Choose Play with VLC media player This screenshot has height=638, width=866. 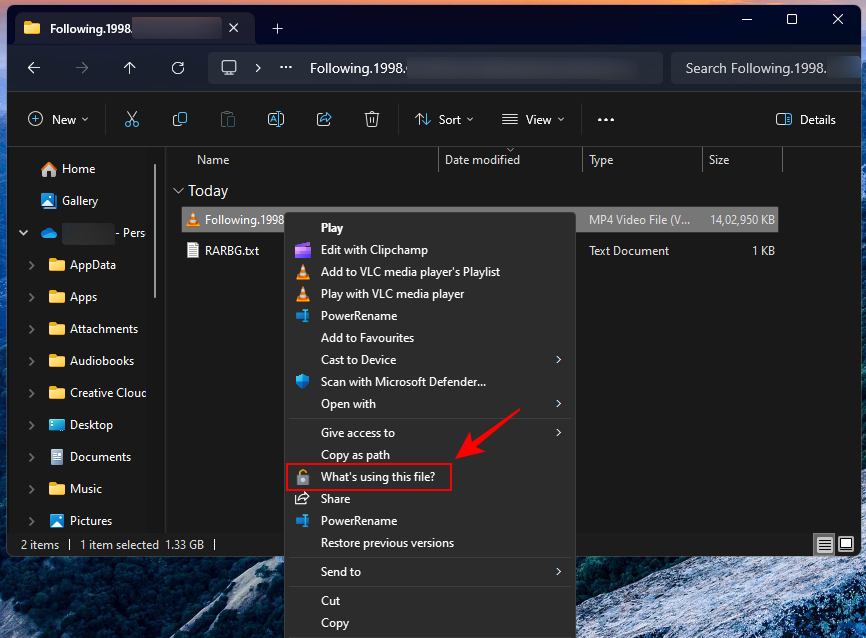pyautogui.click(x=392, y=294)
